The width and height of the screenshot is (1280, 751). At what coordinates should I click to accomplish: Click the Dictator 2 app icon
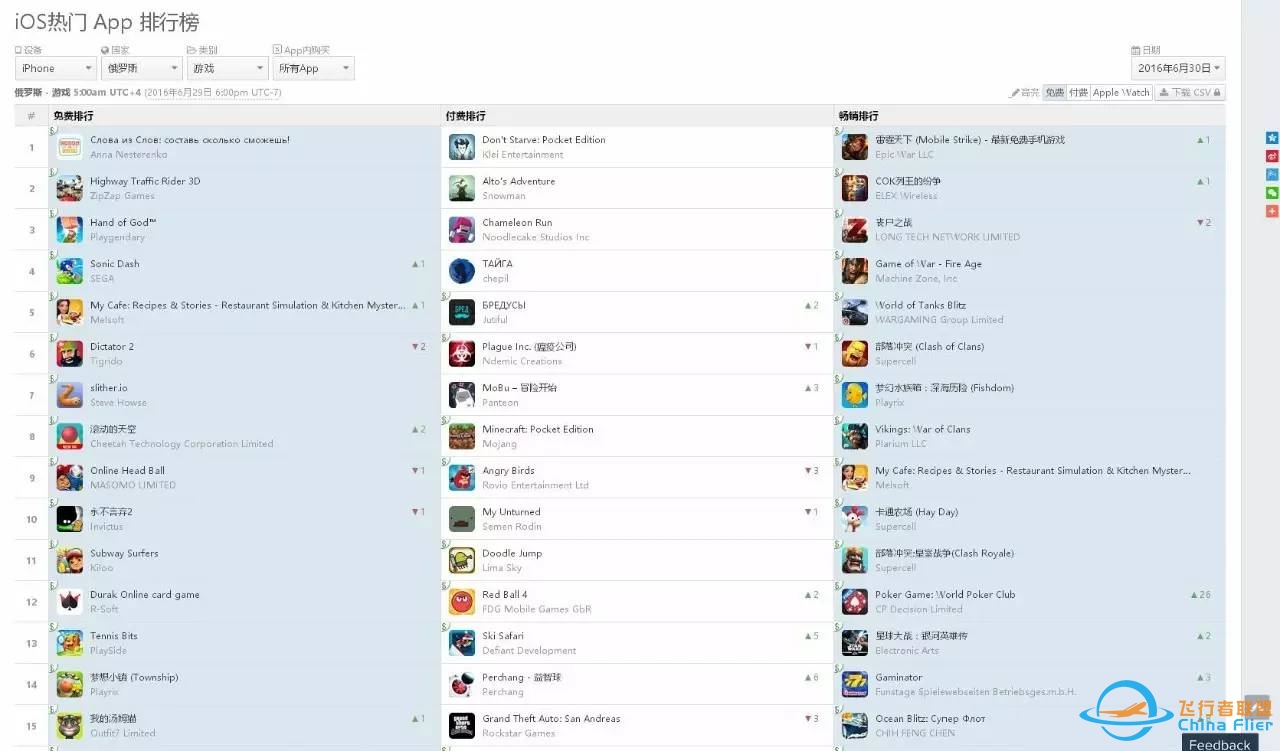70,354
